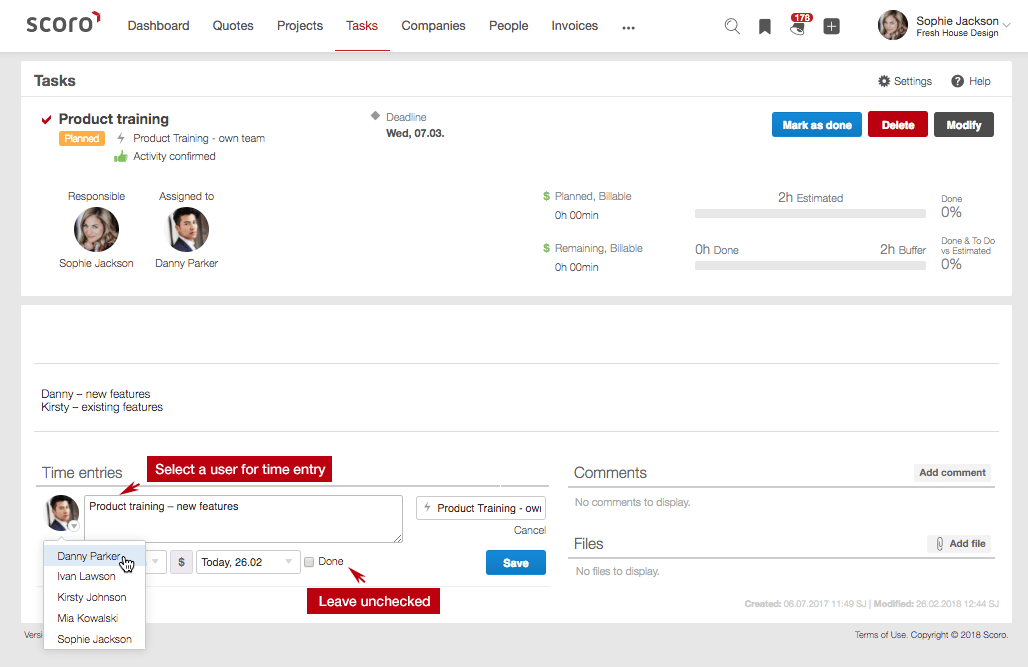The width and height of the screenshot is (1028, 667).
Task: Open the Today, 26.02 date dropdown
Action: coord(248,562)
